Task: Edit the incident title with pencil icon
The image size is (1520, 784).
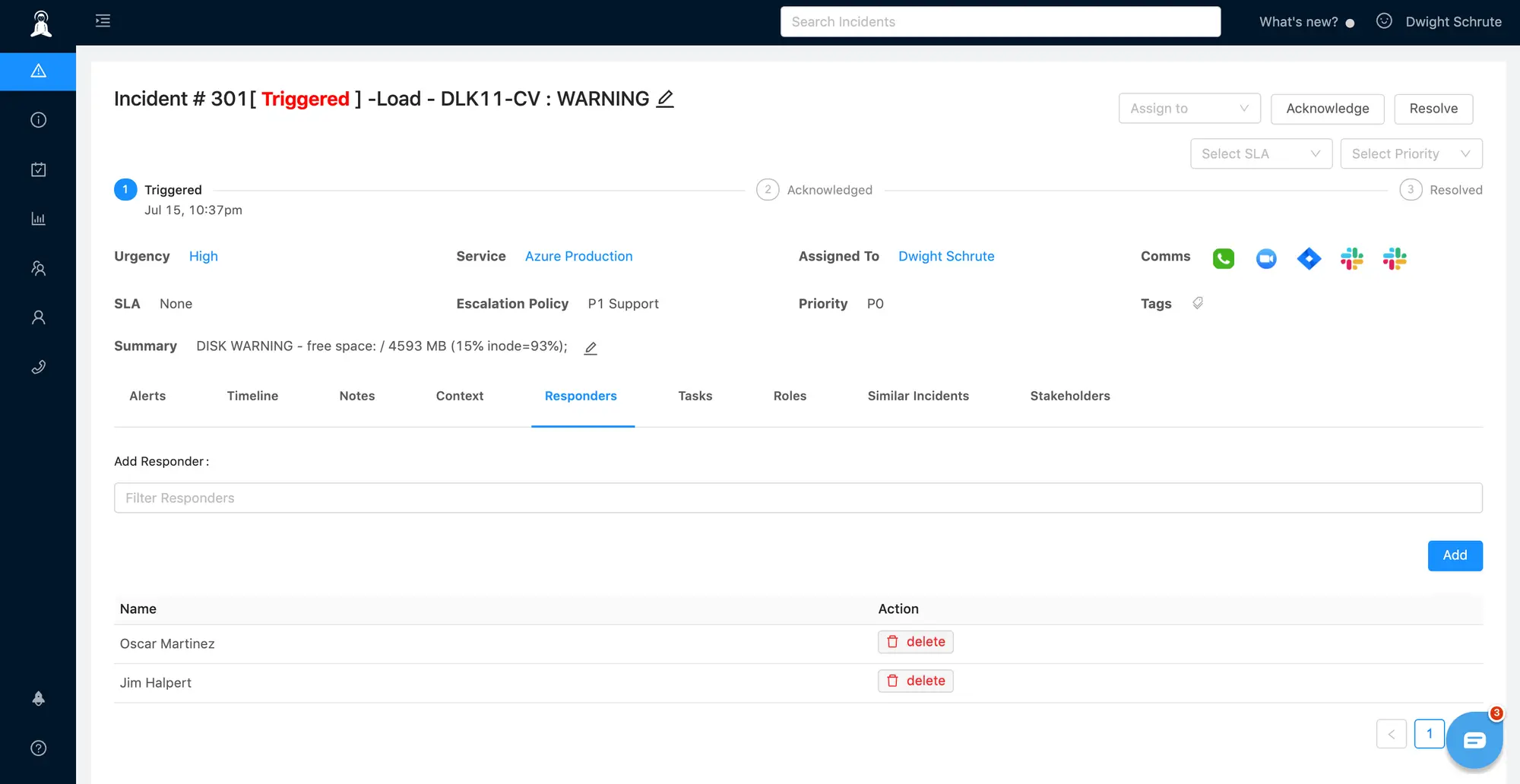Action: click(x=665, y=99)
